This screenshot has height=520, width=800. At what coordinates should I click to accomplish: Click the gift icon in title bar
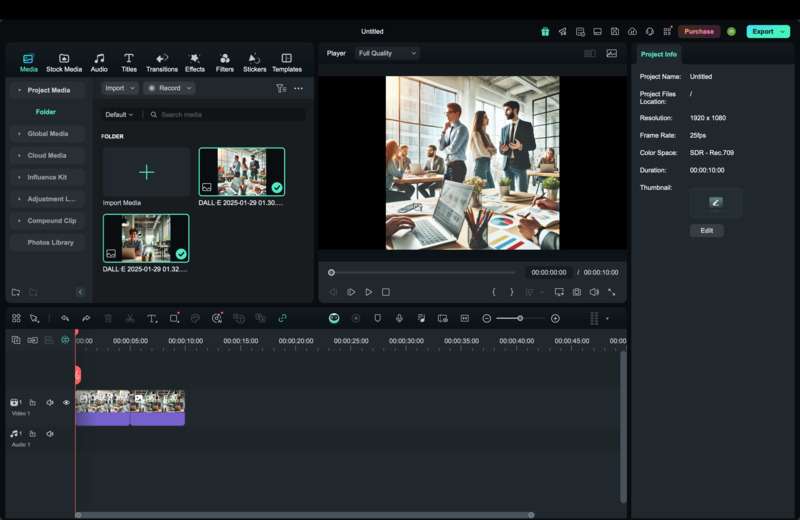pyautogui.click(x=545, y=31)
